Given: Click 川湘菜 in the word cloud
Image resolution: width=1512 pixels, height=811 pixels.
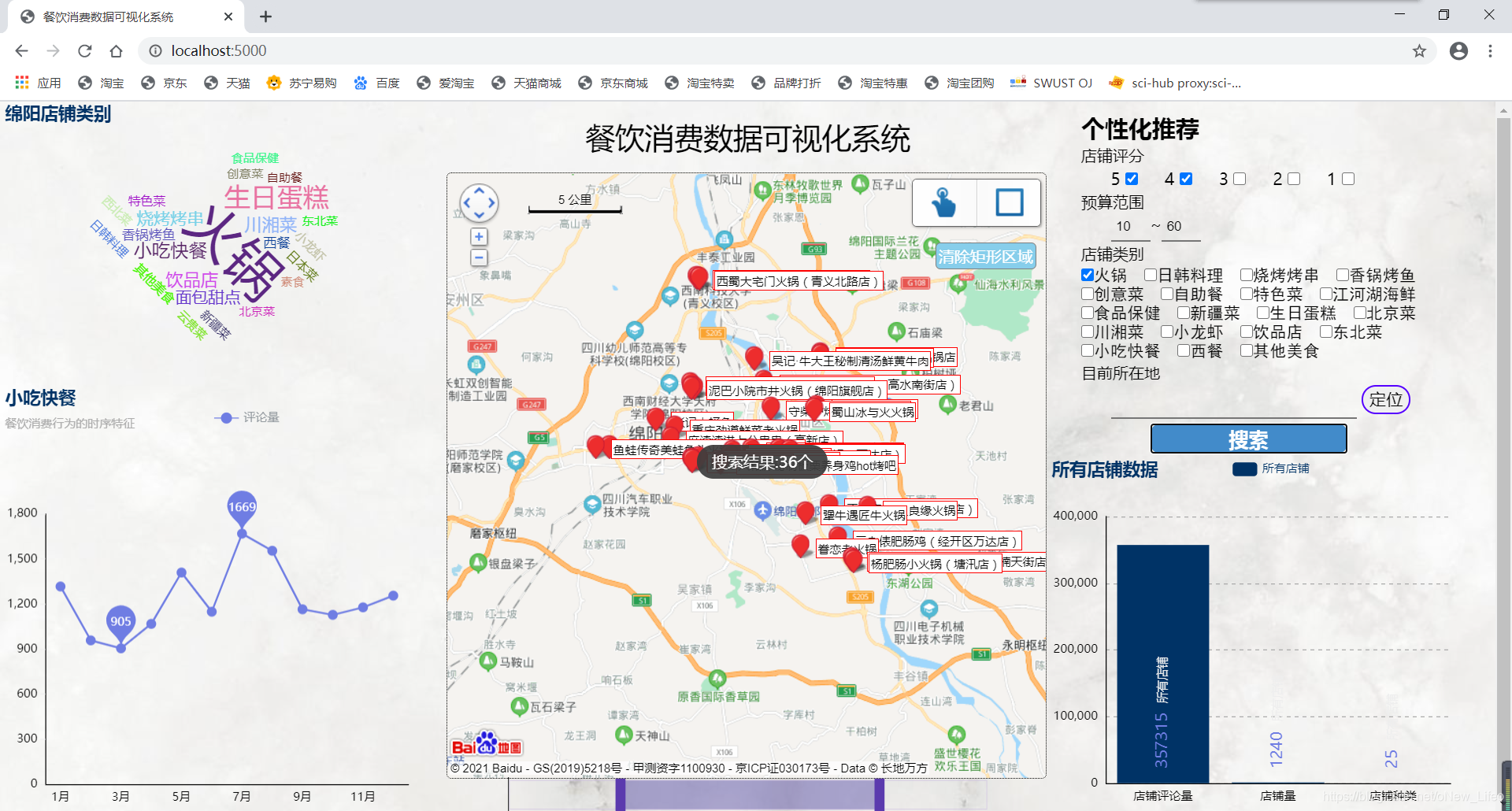Looking at the screenshot, I should coord(270,225).
